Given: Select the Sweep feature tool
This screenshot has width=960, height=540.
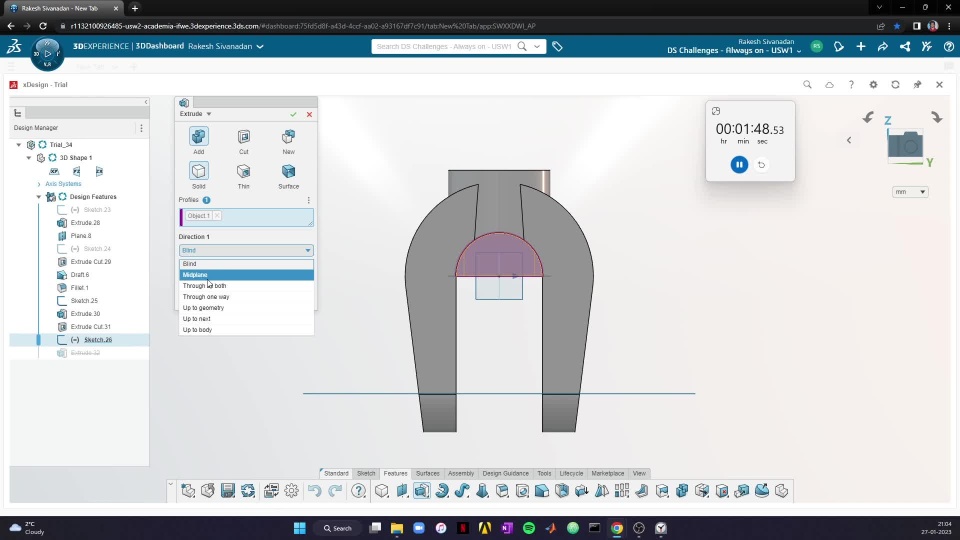Looking at the screenshot, I should (462, 490).
